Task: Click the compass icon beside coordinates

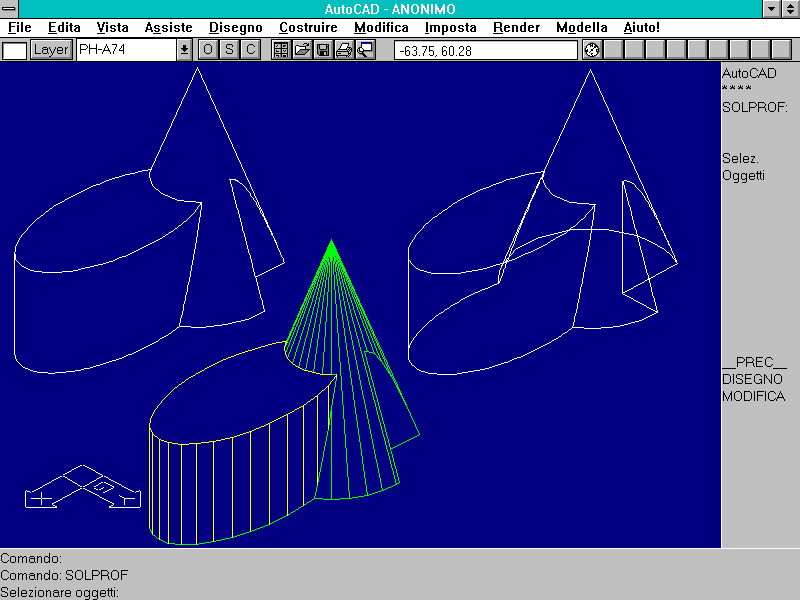Action: click(592, 50)
